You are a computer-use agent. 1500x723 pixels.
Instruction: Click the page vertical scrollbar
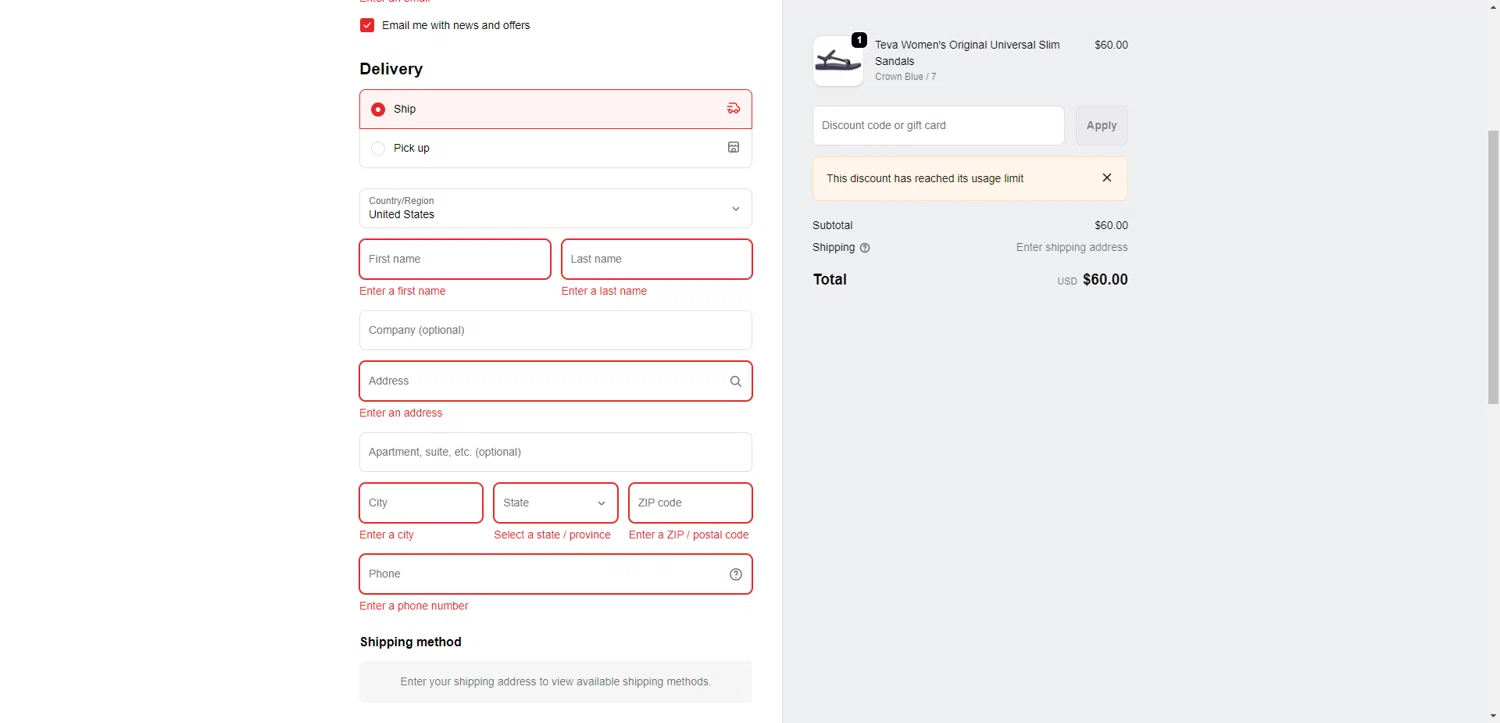tap(1493, 265)
